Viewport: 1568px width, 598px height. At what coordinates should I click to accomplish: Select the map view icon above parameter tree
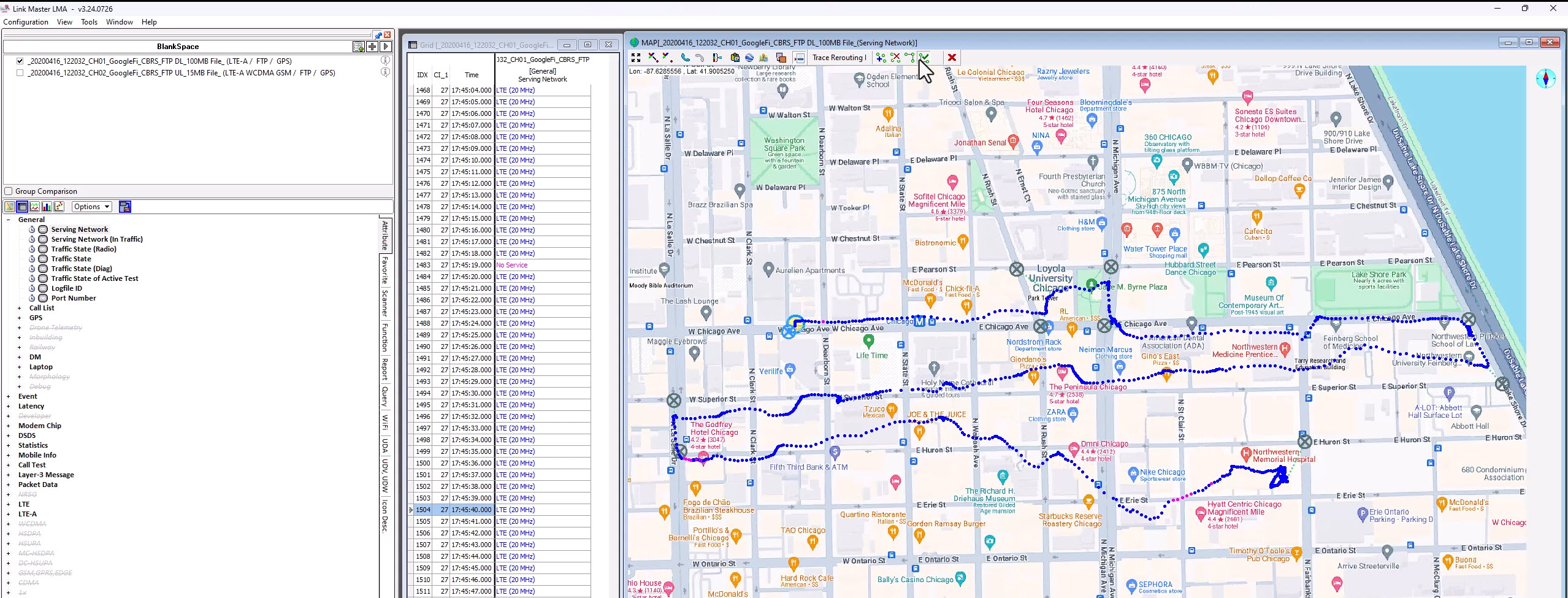tap(10, 207)
